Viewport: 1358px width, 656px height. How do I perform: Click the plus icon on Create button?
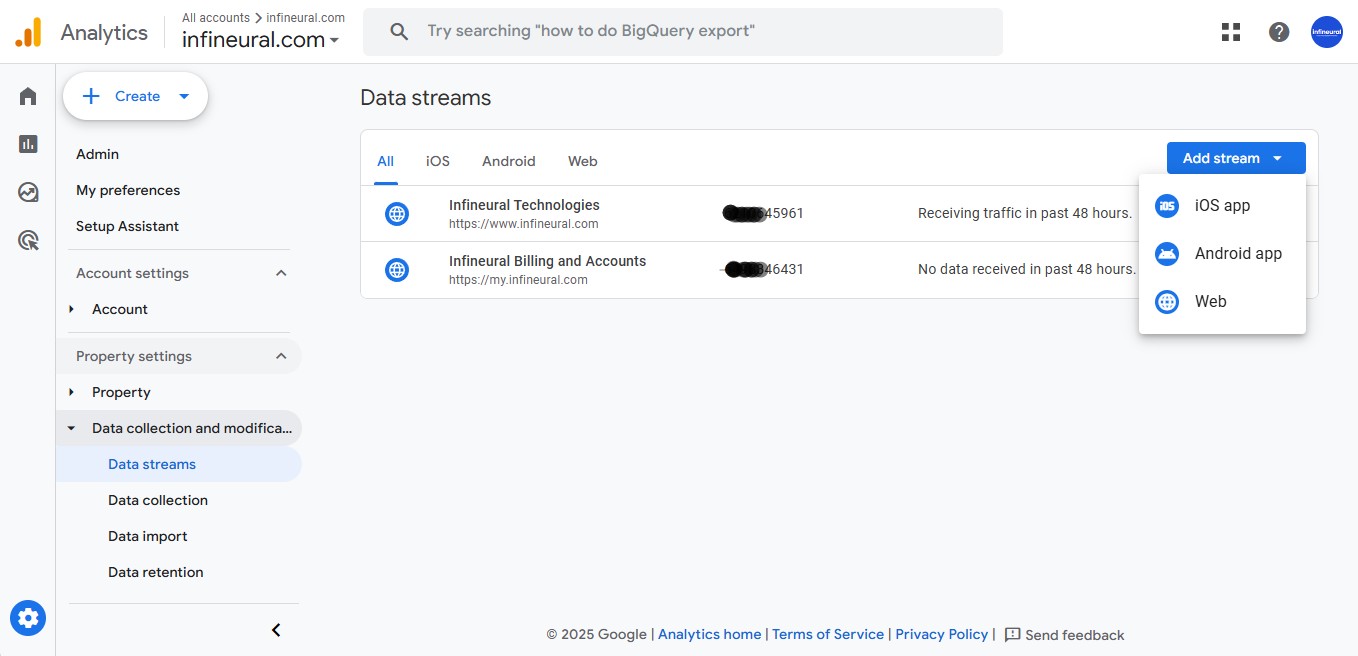click(91, 96)
